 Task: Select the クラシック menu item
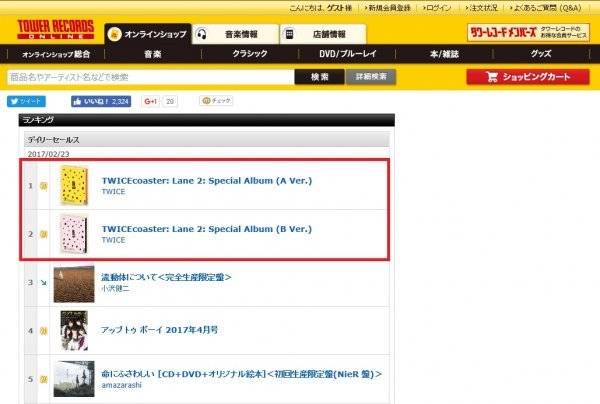[x=250, y=54]
